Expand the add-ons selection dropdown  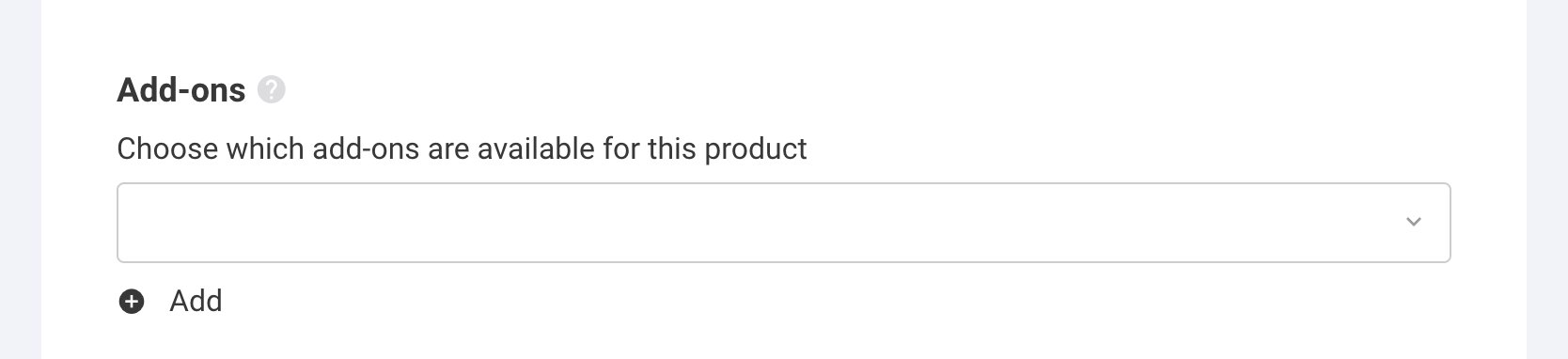click(x=783, y=223)
